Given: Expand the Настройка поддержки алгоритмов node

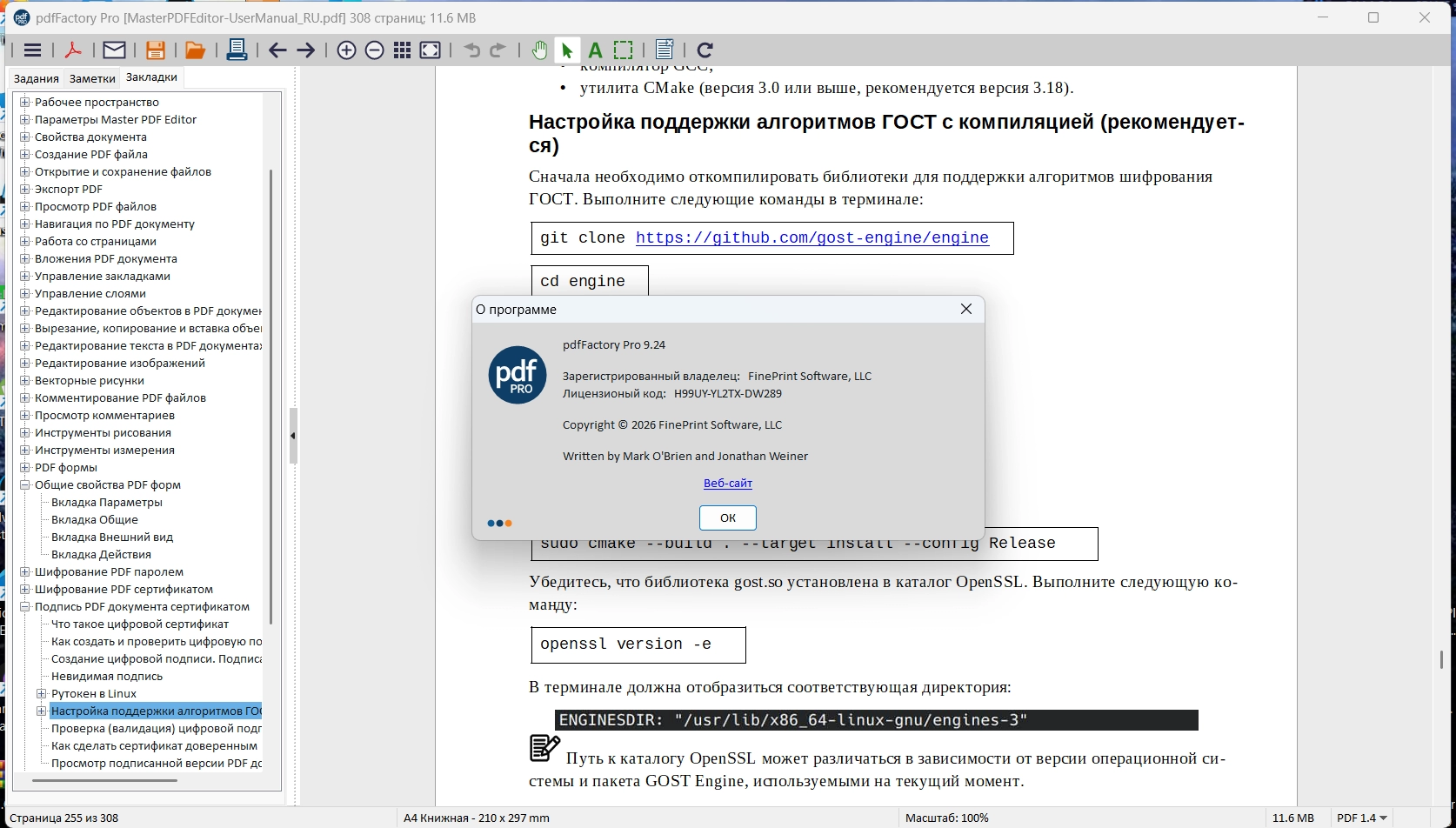Looking at the screenshot, I should [42, 711].
